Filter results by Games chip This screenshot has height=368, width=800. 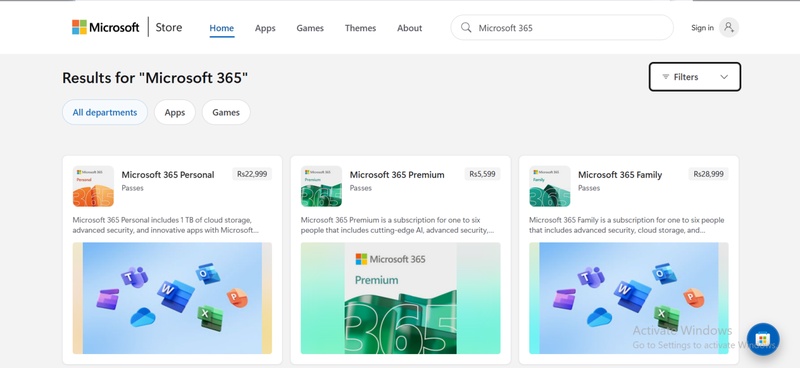(226, 112)
